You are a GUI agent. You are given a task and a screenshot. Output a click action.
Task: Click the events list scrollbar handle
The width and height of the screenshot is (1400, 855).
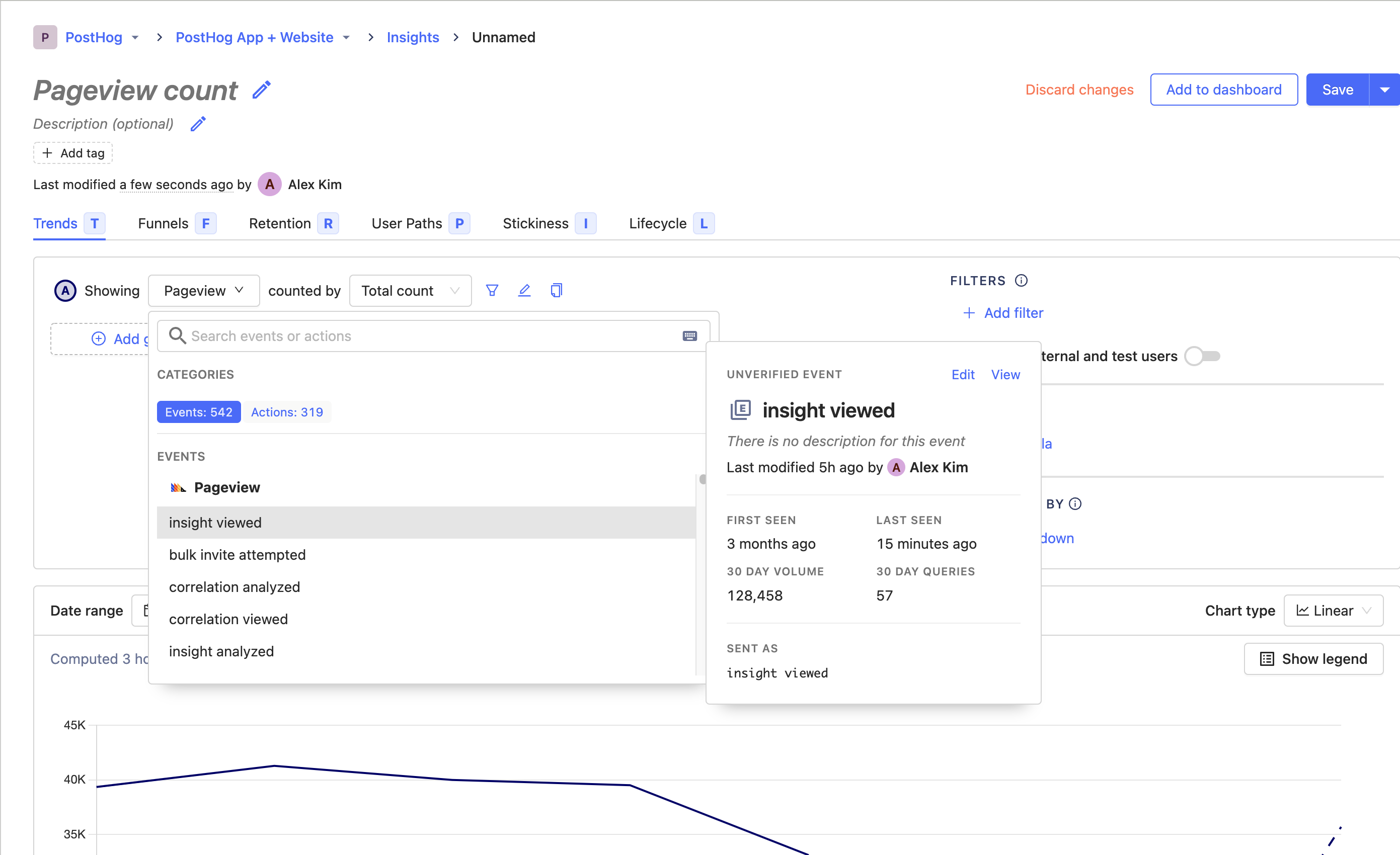click(703, 479)
